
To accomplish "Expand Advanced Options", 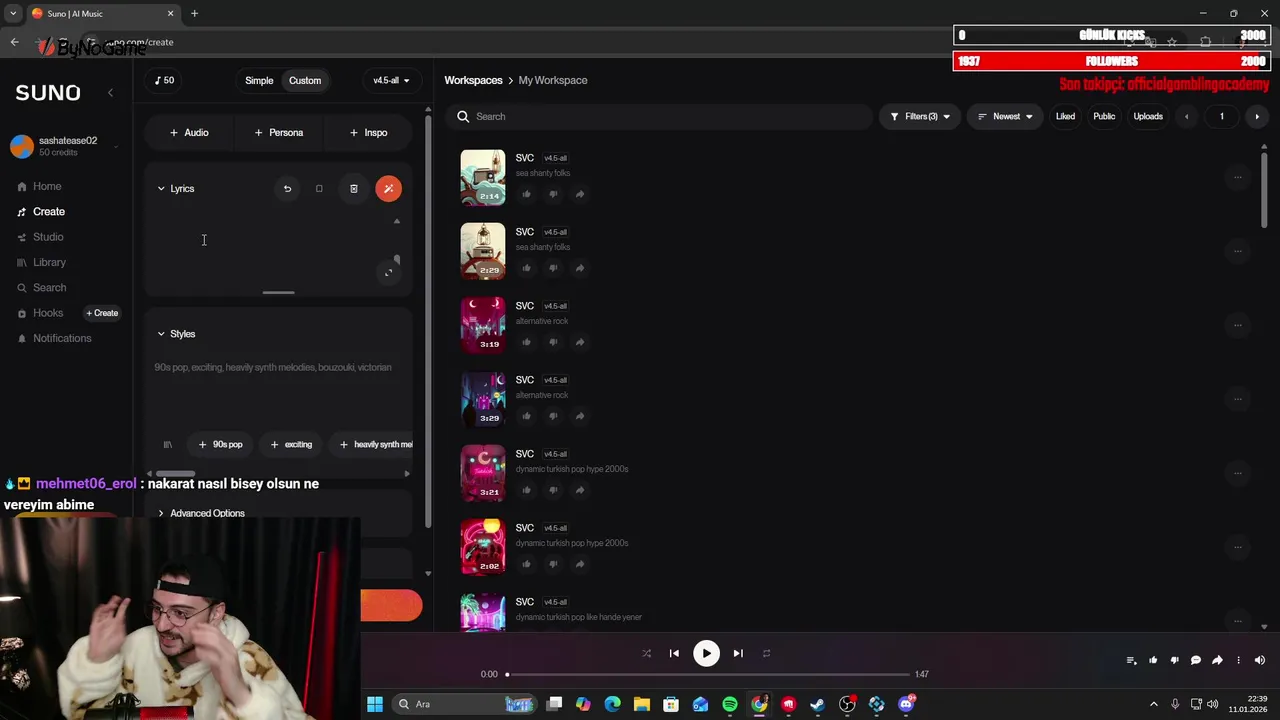I will click(201, 513).
